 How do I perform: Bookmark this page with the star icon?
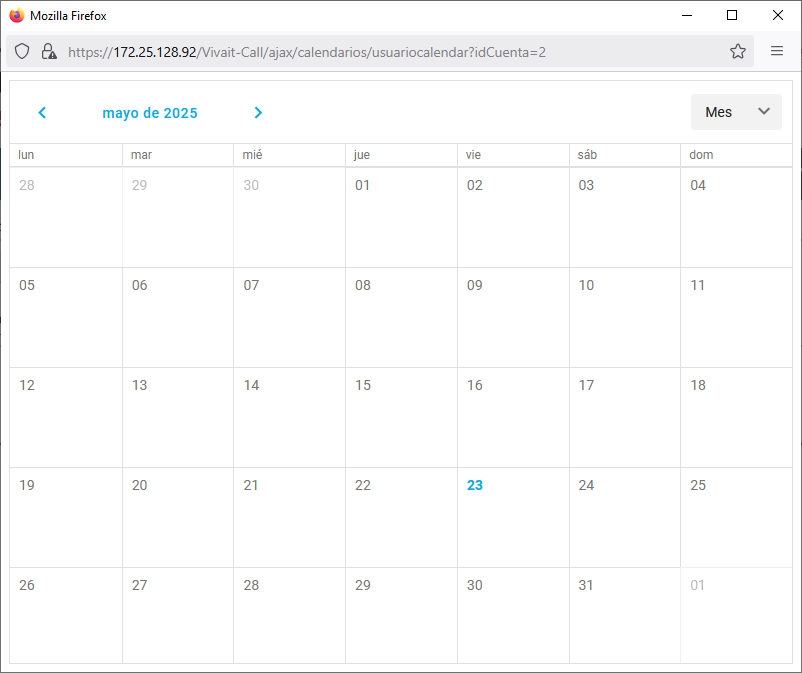(x=738, y=51)
